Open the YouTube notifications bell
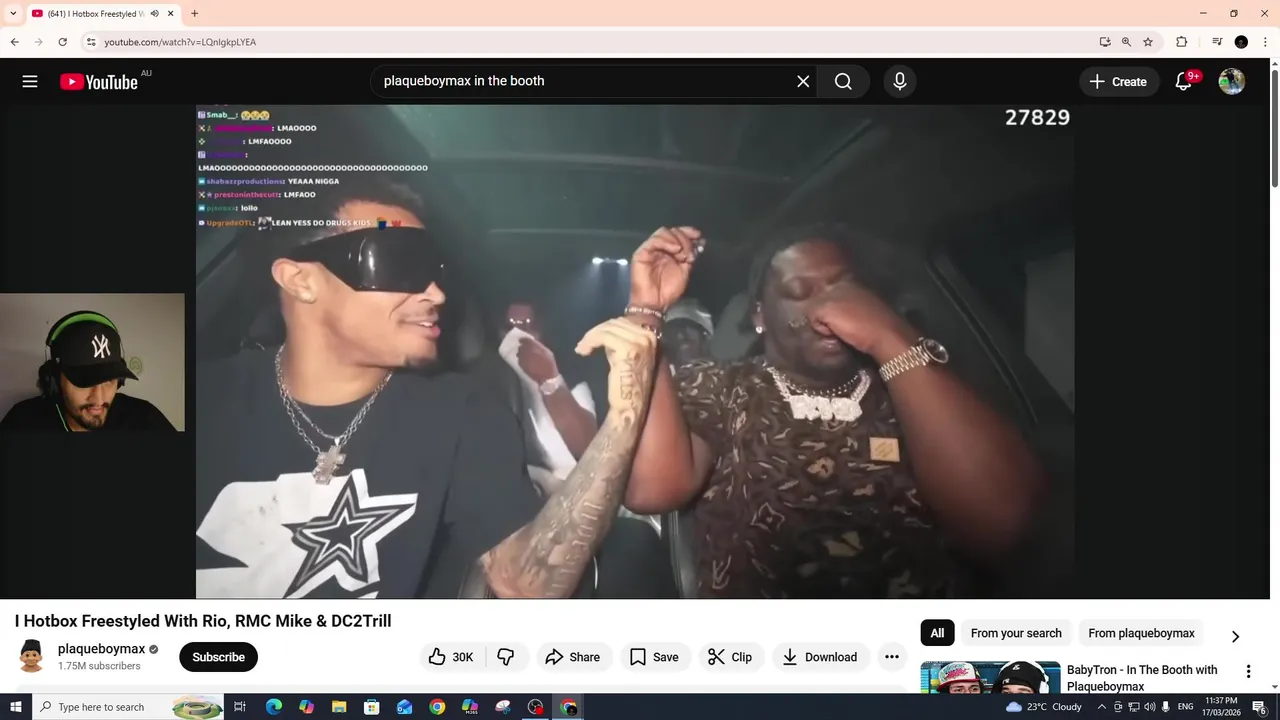The height and width of the screenshot is (720, 1280). point(1184,81)
